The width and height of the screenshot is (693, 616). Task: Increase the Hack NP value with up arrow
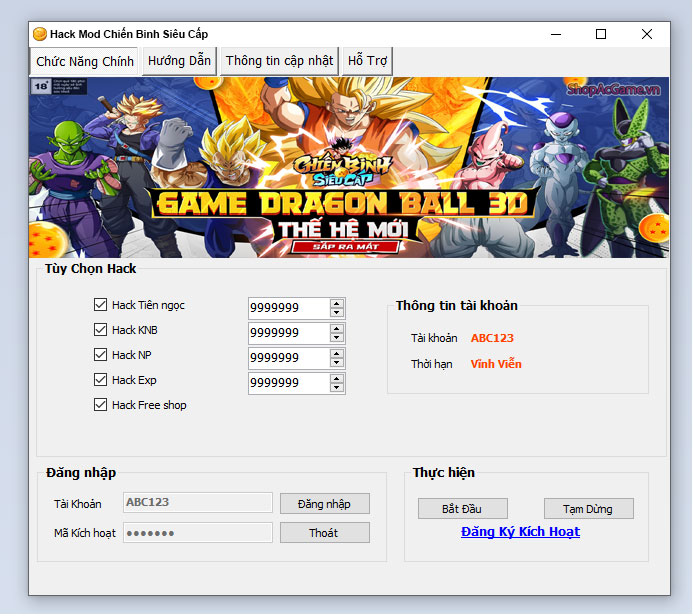336,354
